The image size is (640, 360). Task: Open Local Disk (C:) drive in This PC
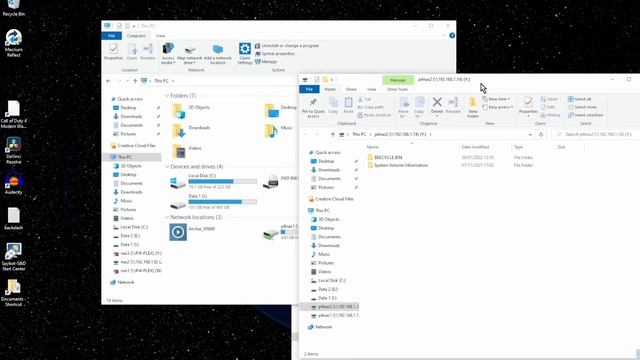(x=213, y=181)
